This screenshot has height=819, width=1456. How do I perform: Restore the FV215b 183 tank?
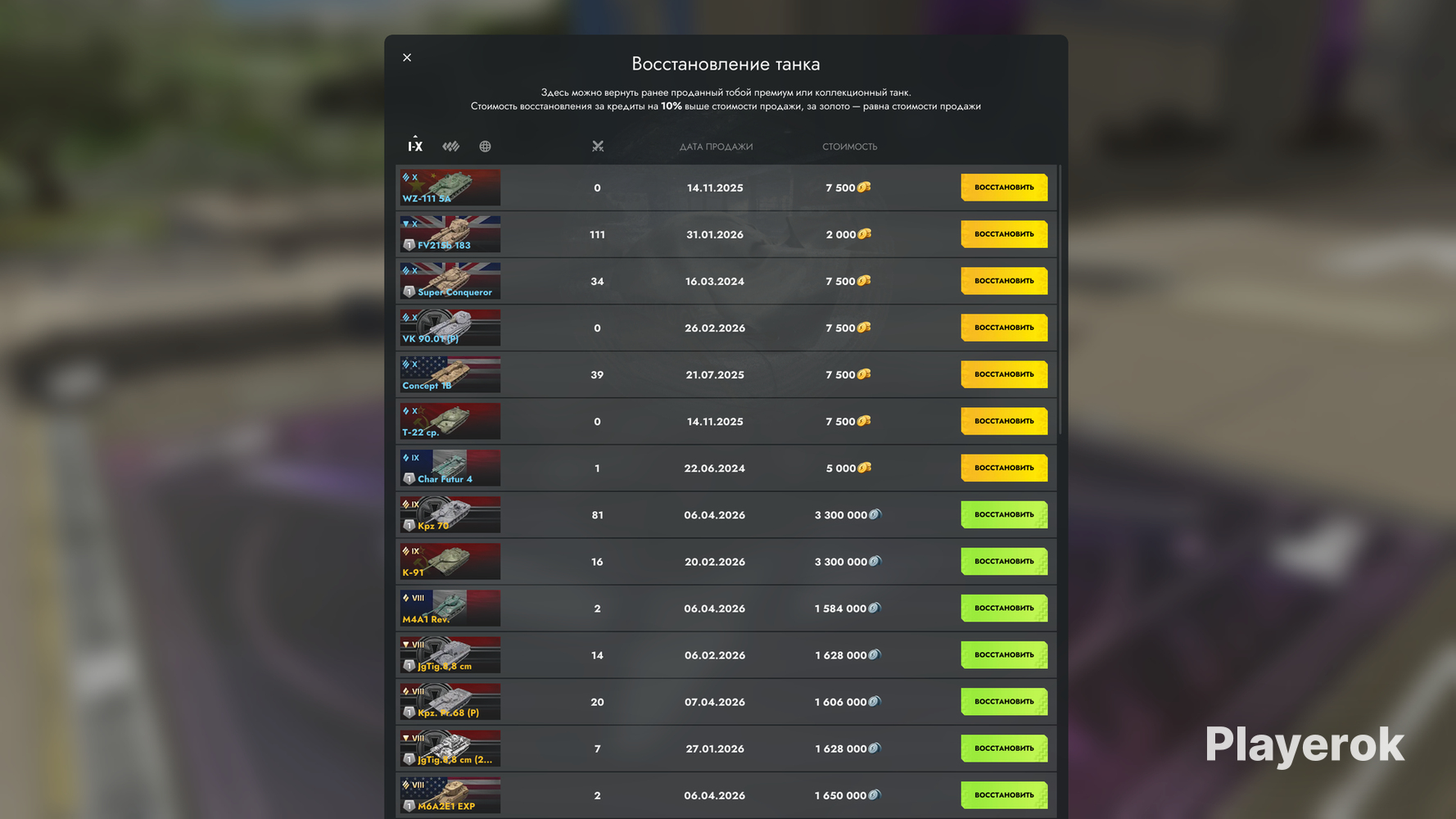[x=1004, y=234]
